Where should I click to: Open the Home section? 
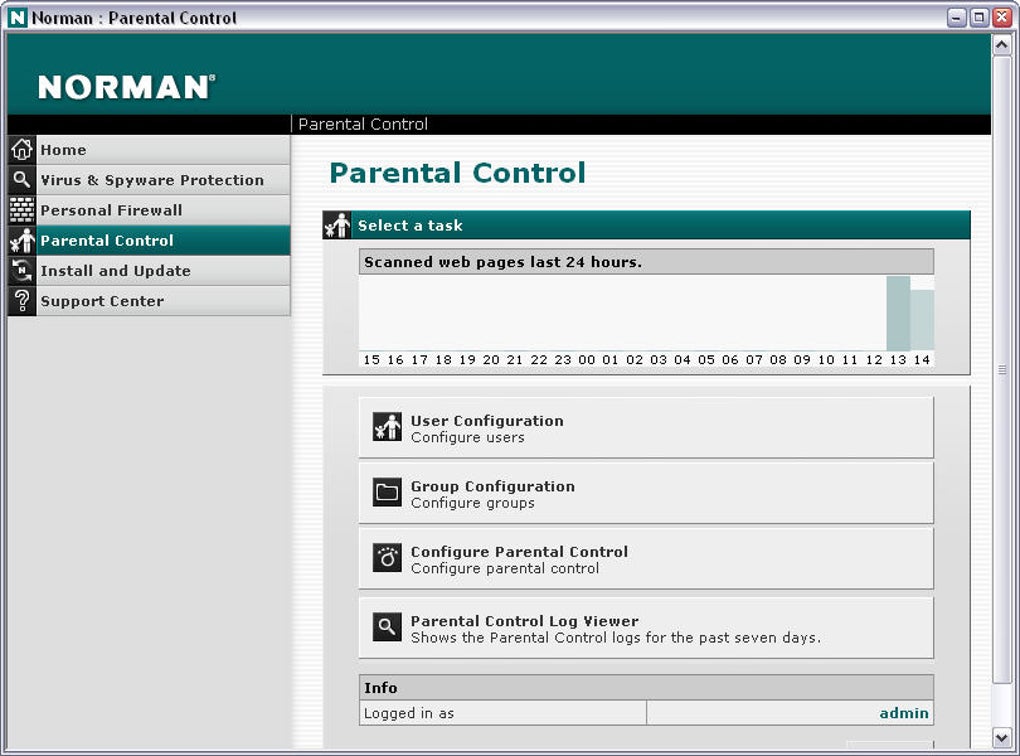pos(149,150)
